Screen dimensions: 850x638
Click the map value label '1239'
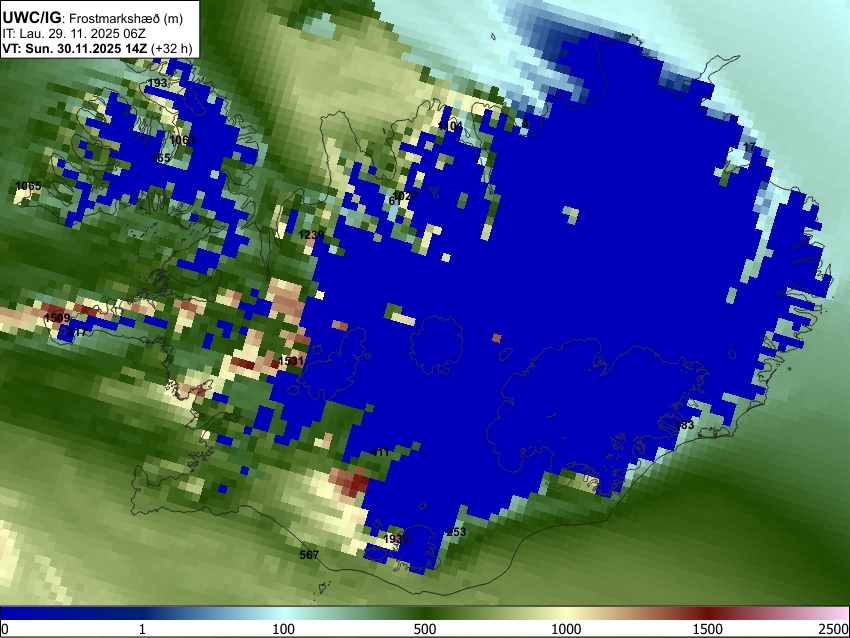point(312,235)
